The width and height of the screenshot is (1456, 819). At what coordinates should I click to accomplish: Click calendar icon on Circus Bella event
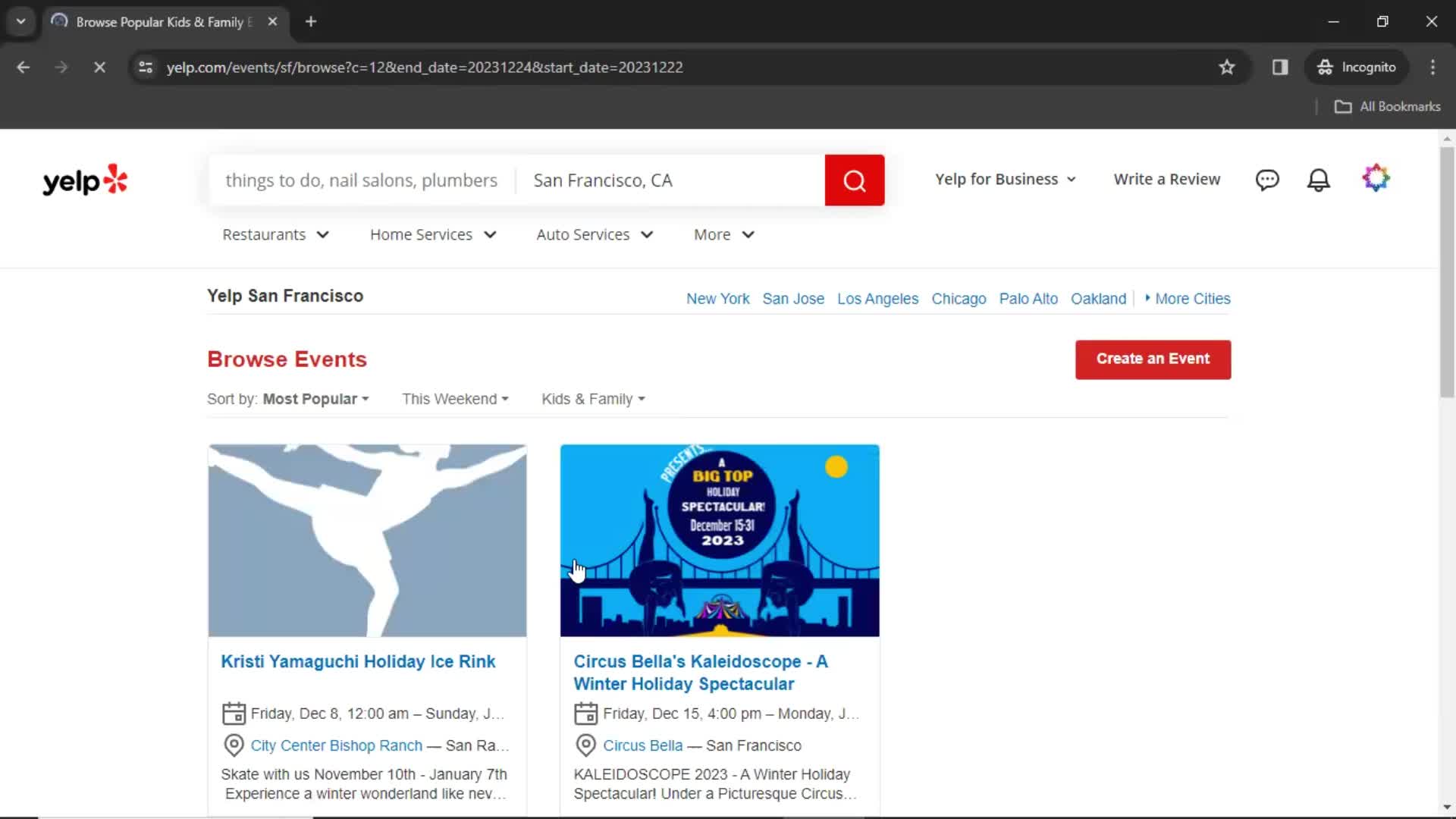coord(585,714)
